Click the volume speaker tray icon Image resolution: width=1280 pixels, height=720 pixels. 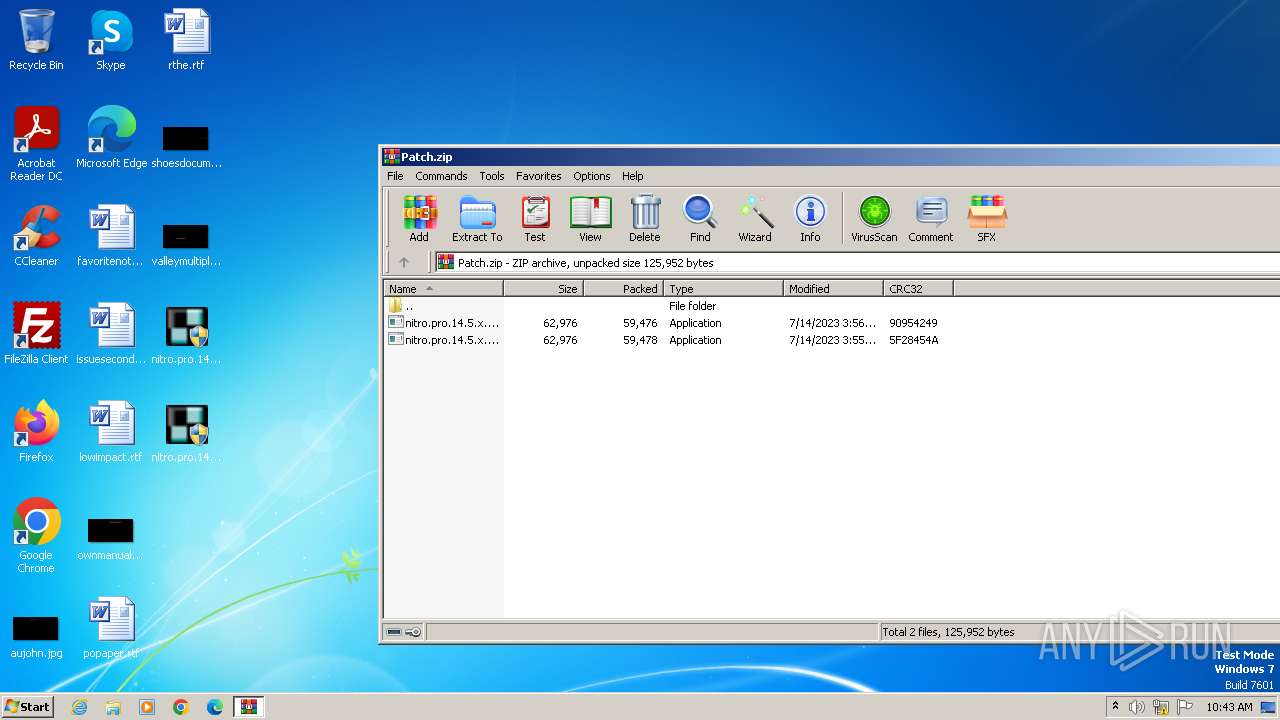click(x=1137, y=707)
